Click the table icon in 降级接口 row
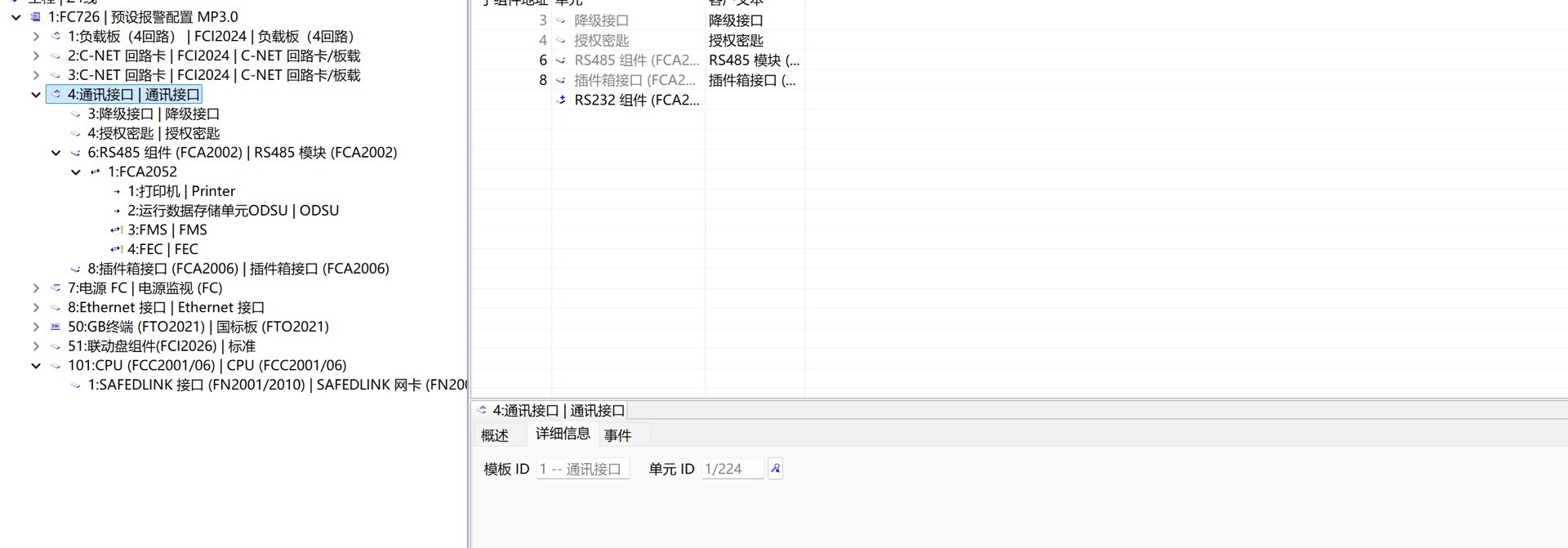The image size is (1568, 548). pos(561,20)
